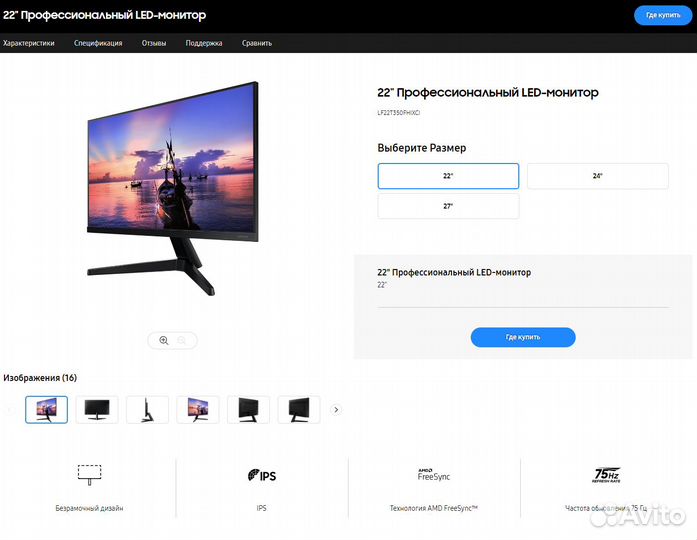
Task: Select the 22" size option
Action: [448, 176]
